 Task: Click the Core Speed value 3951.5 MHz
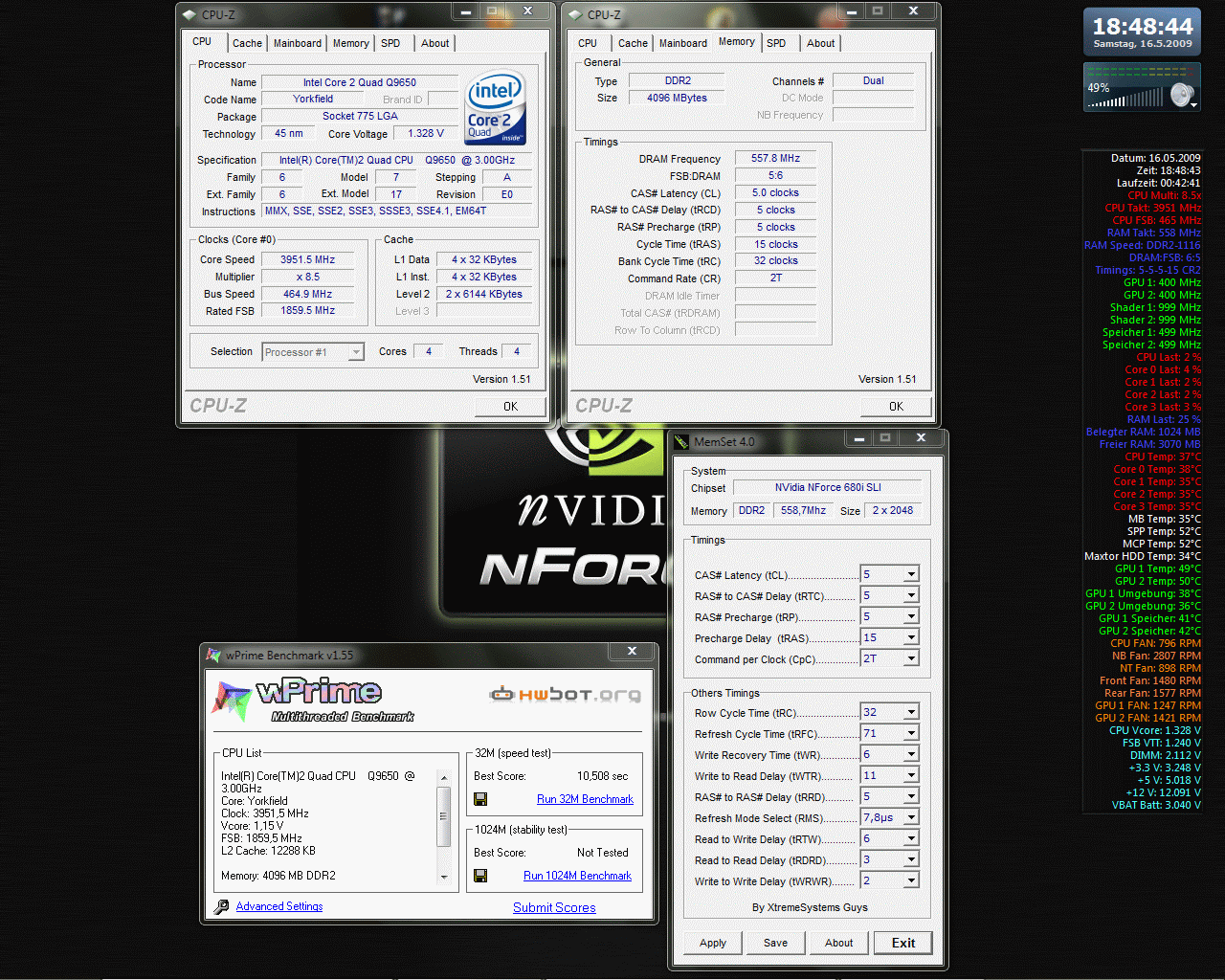coord(308,259)
